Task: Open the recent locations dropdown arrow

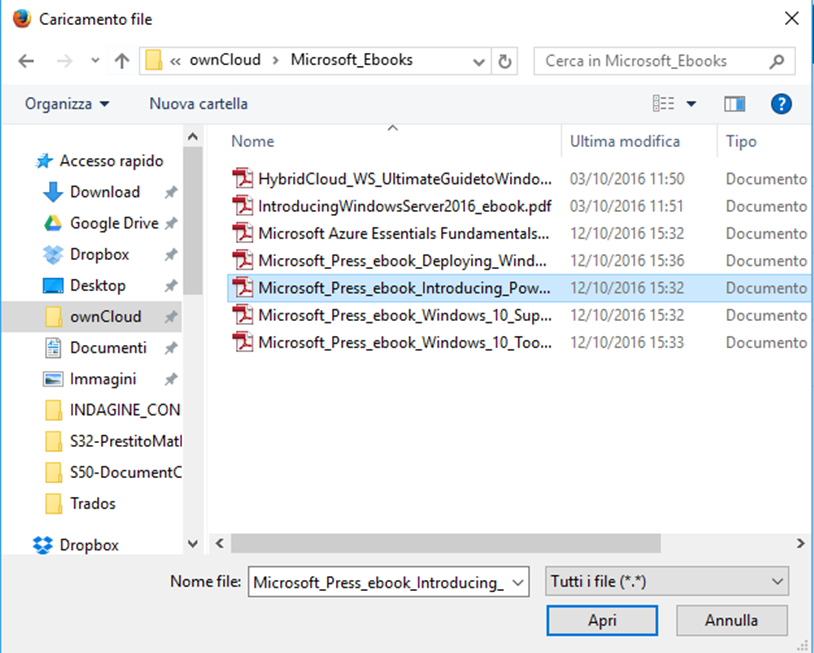Action: point(95,61)
